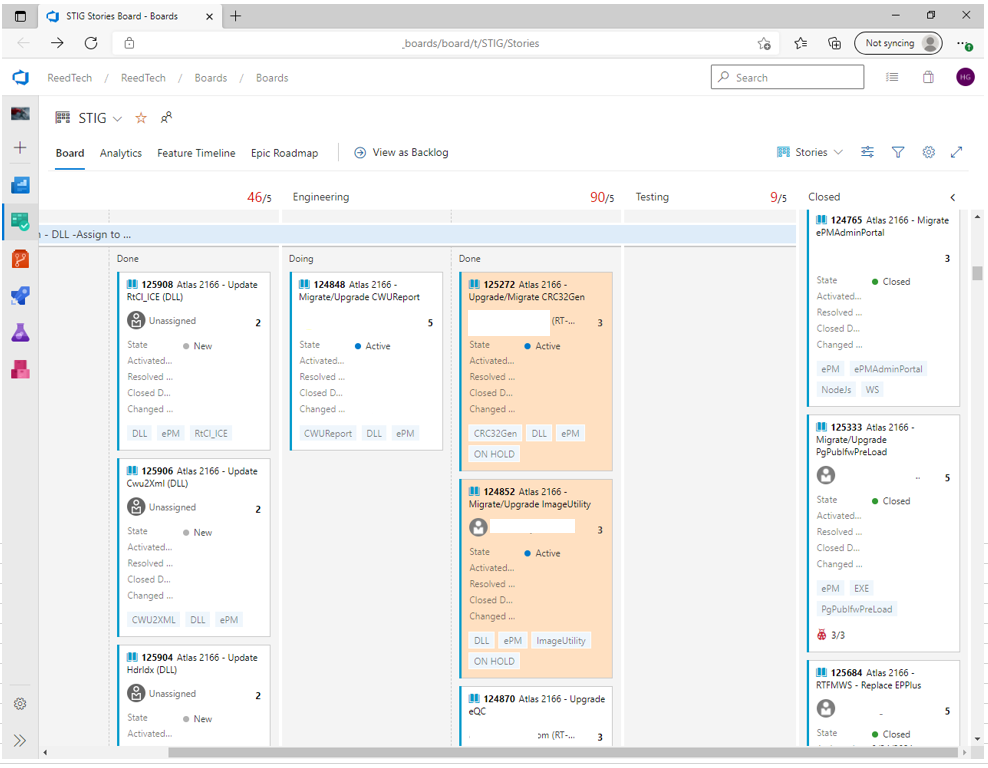The height and width of the screenshot is (768, 988).
Task: Open work item 125272 Upgrade/Migrate CRC32Gen
Action: (527, 290)
